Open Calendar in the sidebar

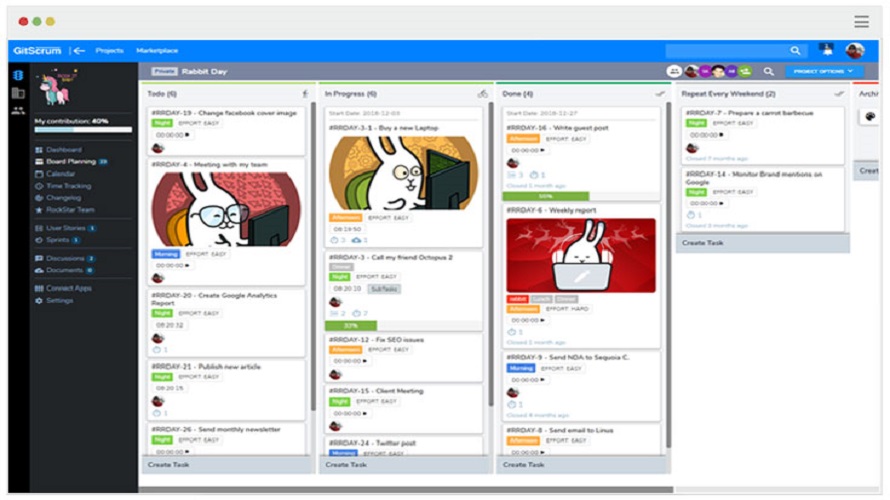[x=55, y=174]
